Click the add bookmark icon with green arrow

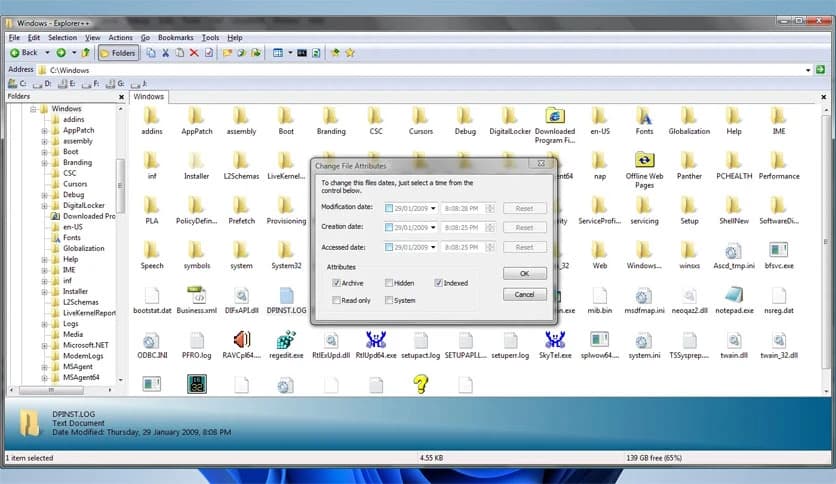335,53
